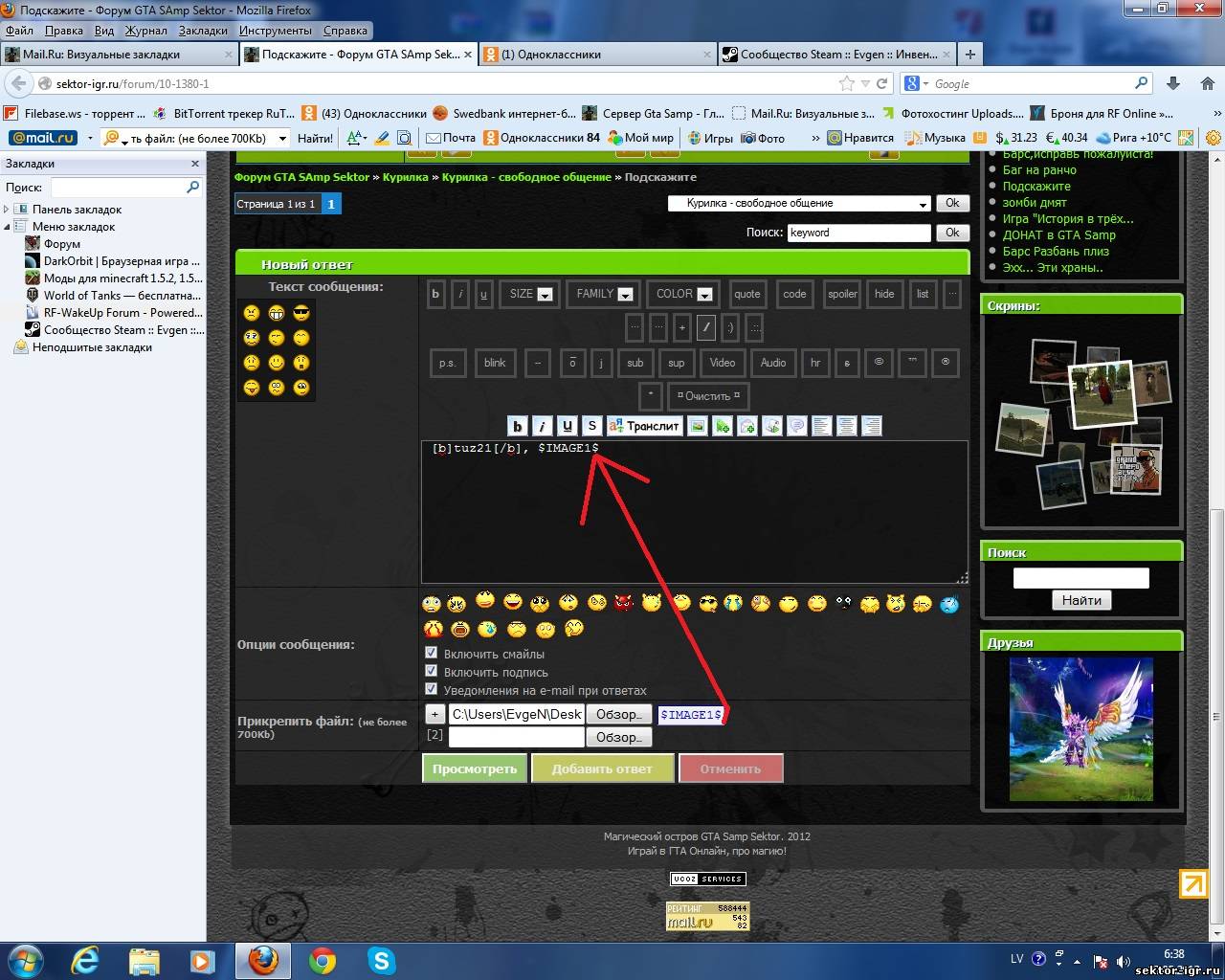Click the sunglasses smiley in left panel
Screen dimensions: 1225x980
coord(301,313)
